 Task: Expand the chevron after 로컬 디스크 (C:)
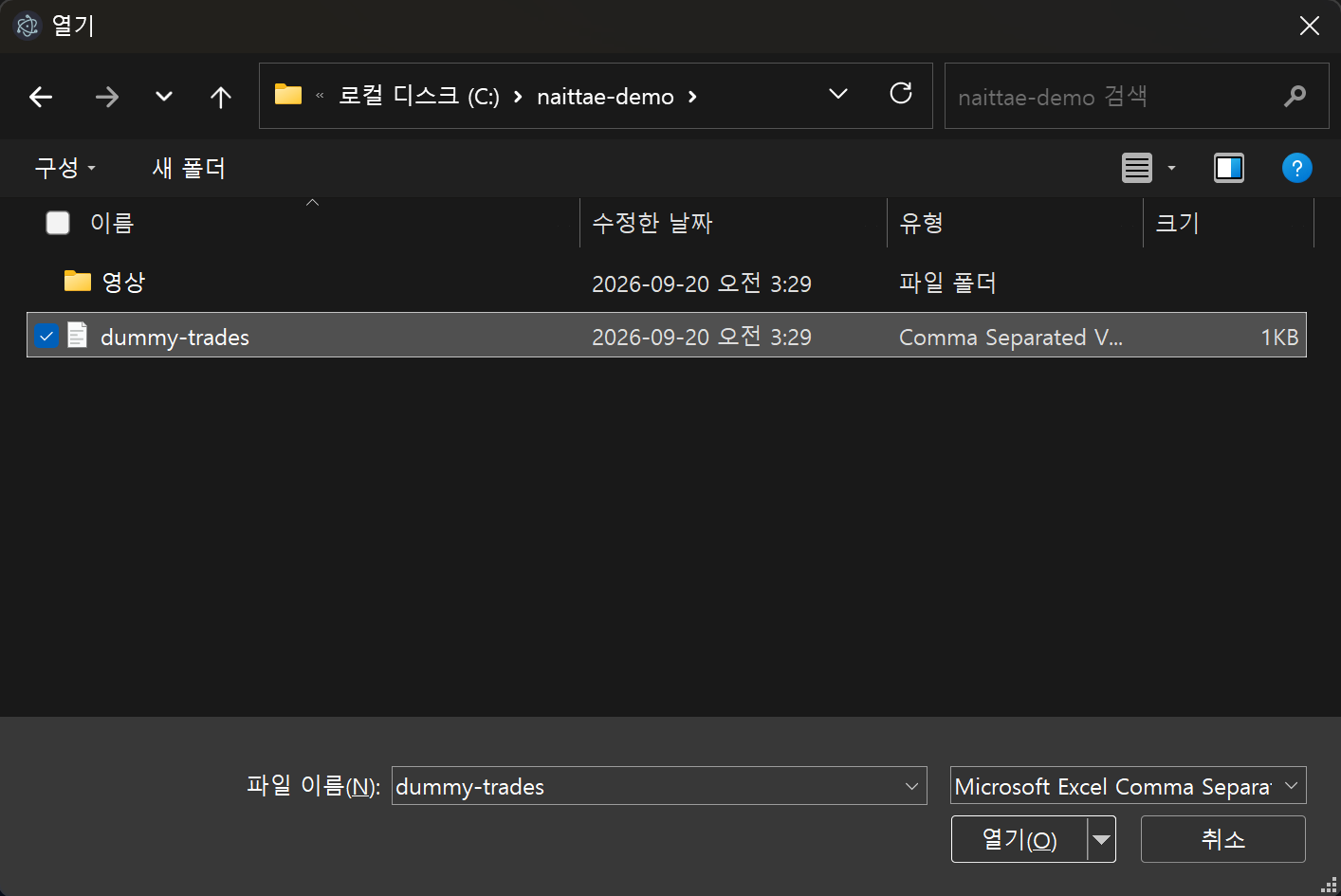click(x=518, y=97)
